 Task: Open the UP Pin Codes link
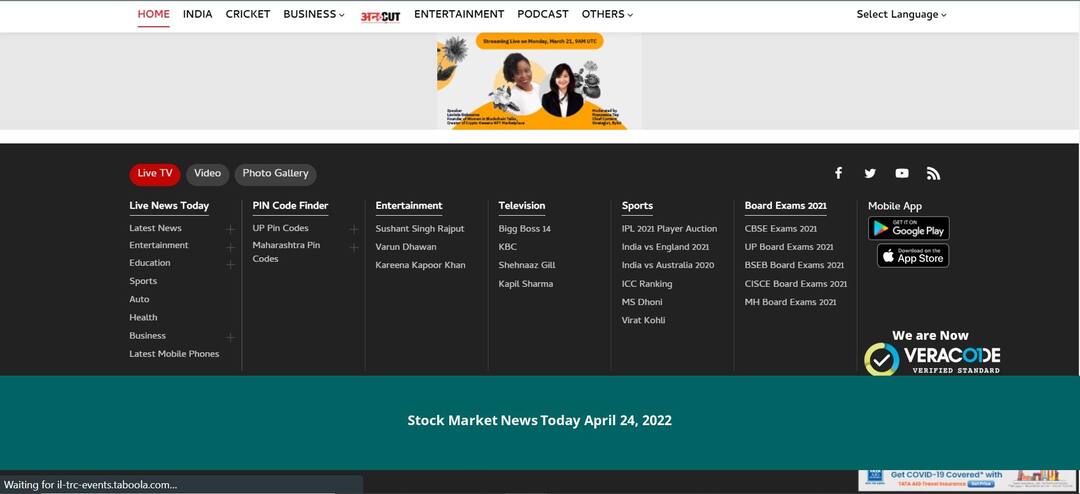point(280,228)
